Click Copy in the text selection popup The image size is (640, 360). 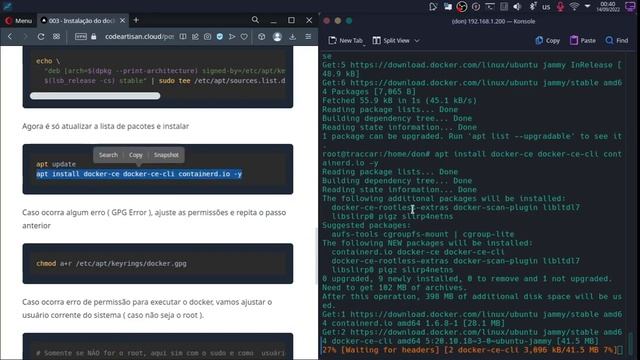[136, 155]
